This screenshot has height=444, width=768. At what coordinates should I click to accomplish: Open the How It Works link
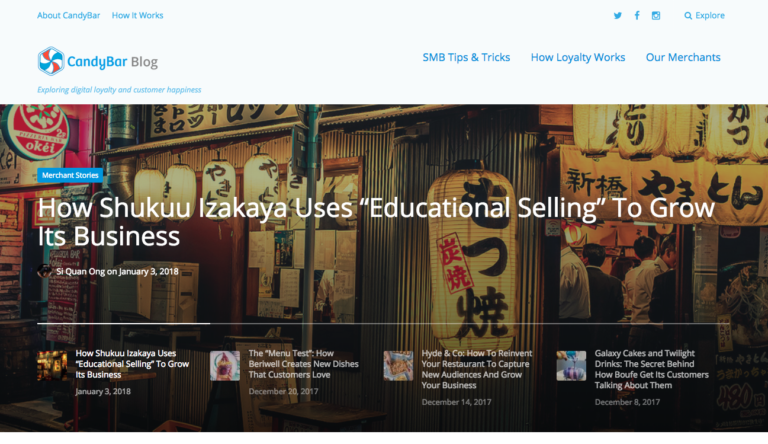pos(138,16)
